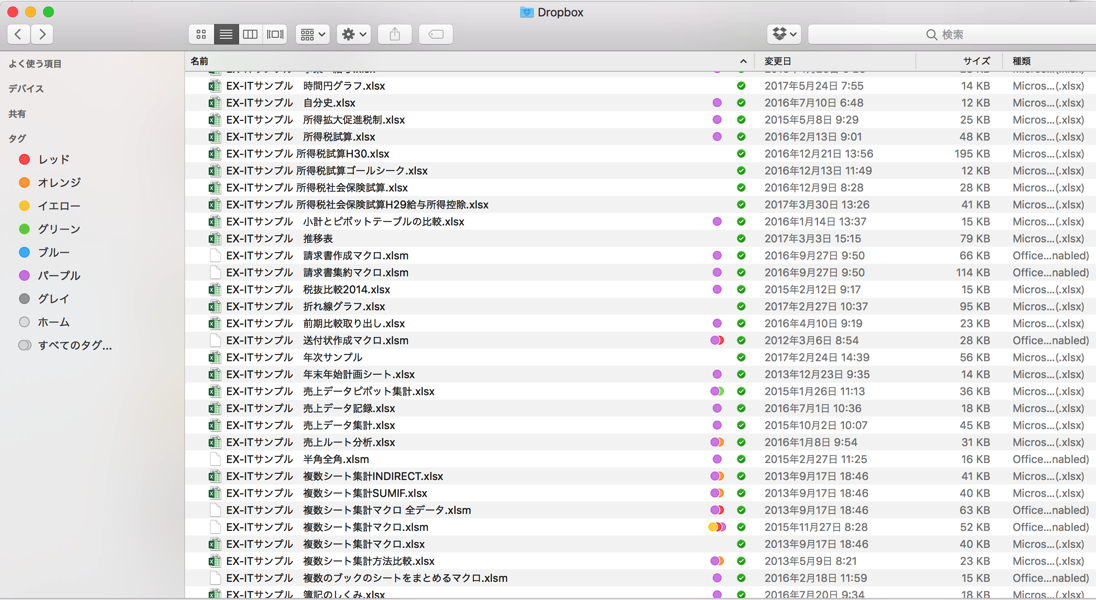Select the イエロー yellow tag

(50, 206)
